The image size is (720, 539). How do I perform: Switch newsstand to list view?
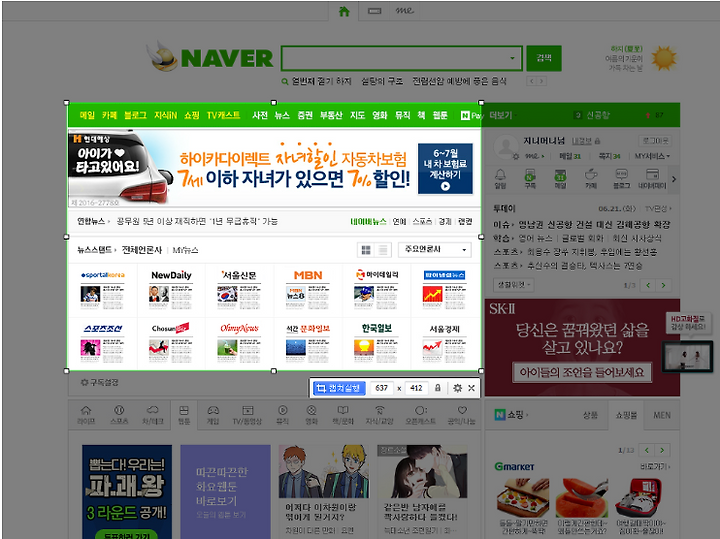[382, 250]
